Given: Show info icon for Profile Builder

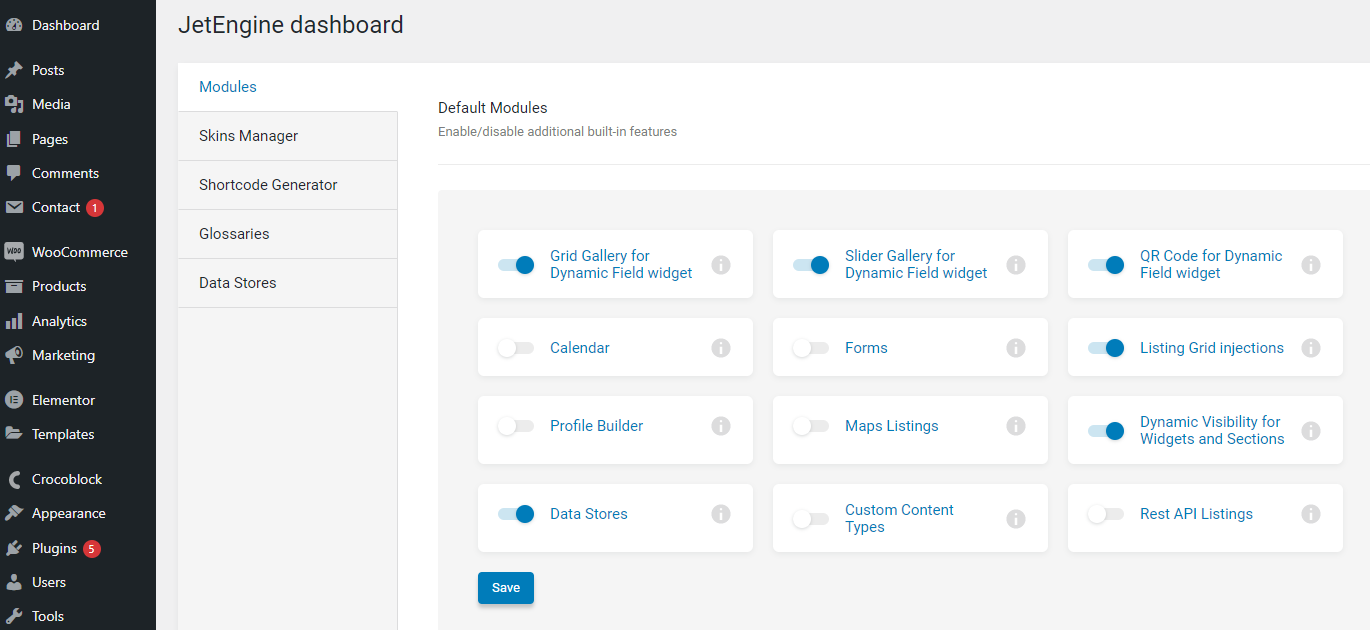Looking at the screenshot, I should 721,426.
